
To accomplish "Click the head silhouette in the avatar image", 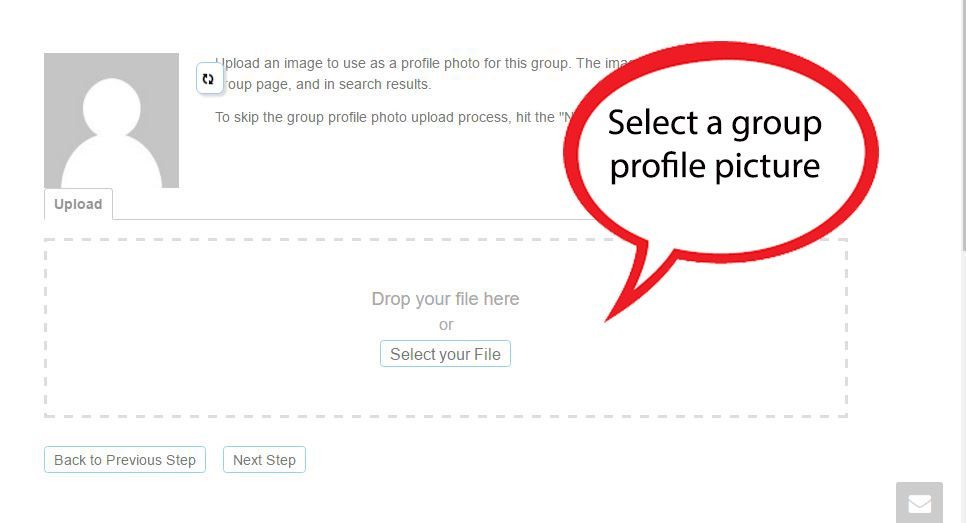I will pyautogui.click(x=112, y=107).
